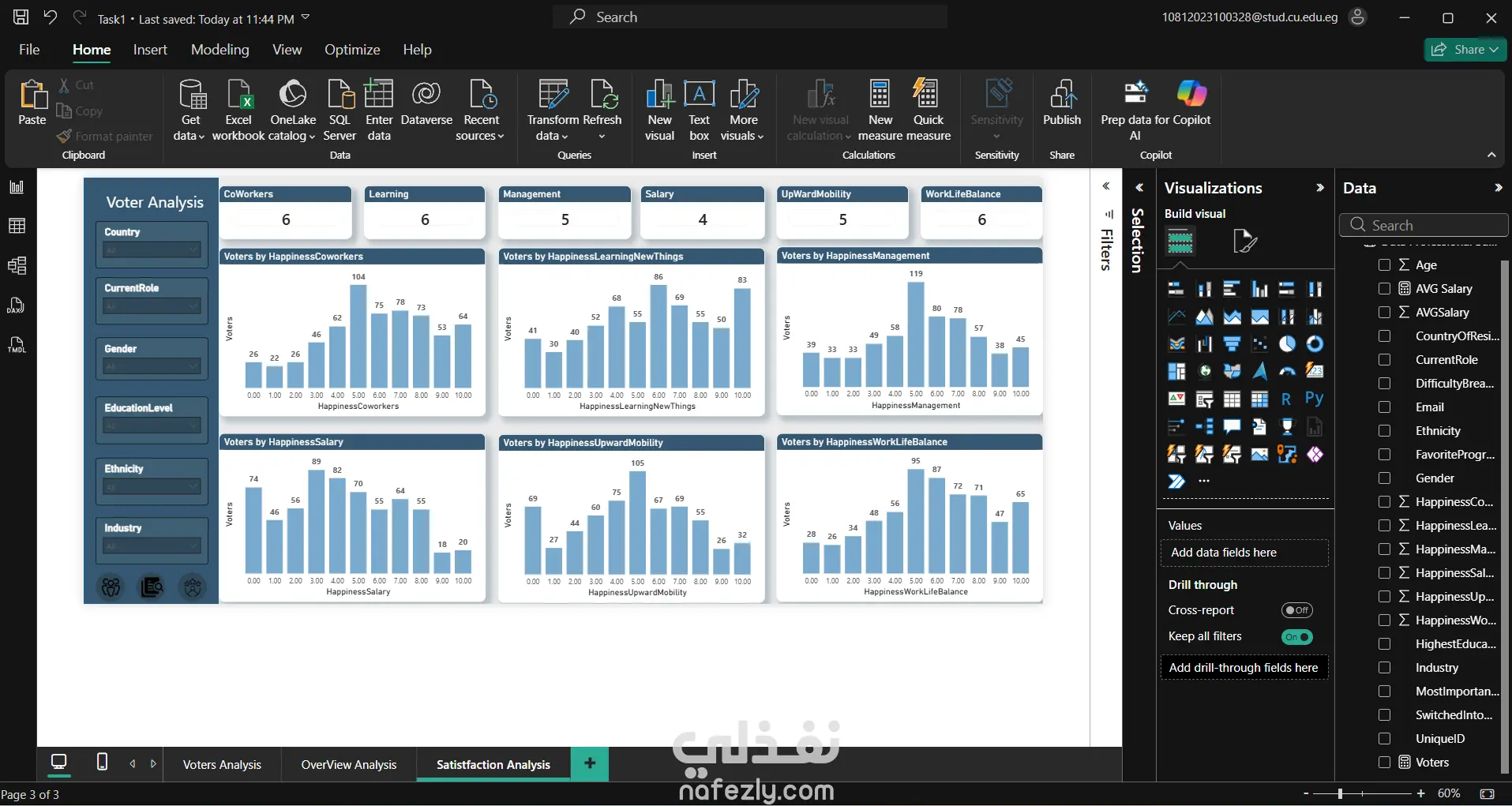Switch to the Modeling ribbon tab
The width and height of the screenshot is (1512, 806).
[x=219, y=50]
